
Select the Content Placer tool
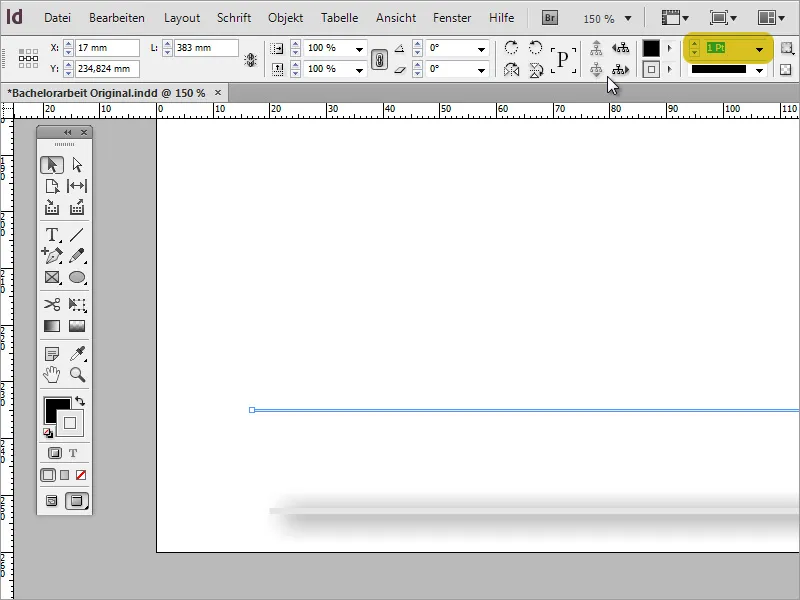(x=77, y=208)
